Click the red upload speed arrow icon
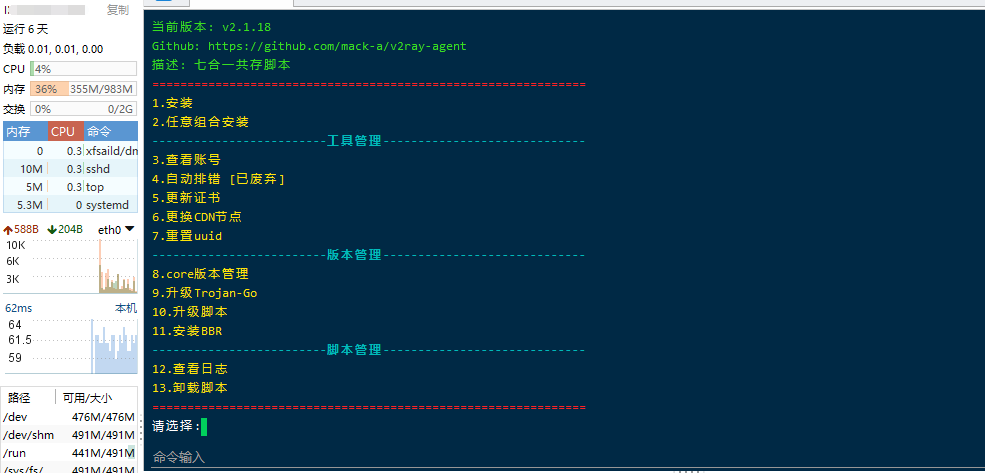This screenshot has height=473, width=985. pyautogui.click(x=8, y=230)
